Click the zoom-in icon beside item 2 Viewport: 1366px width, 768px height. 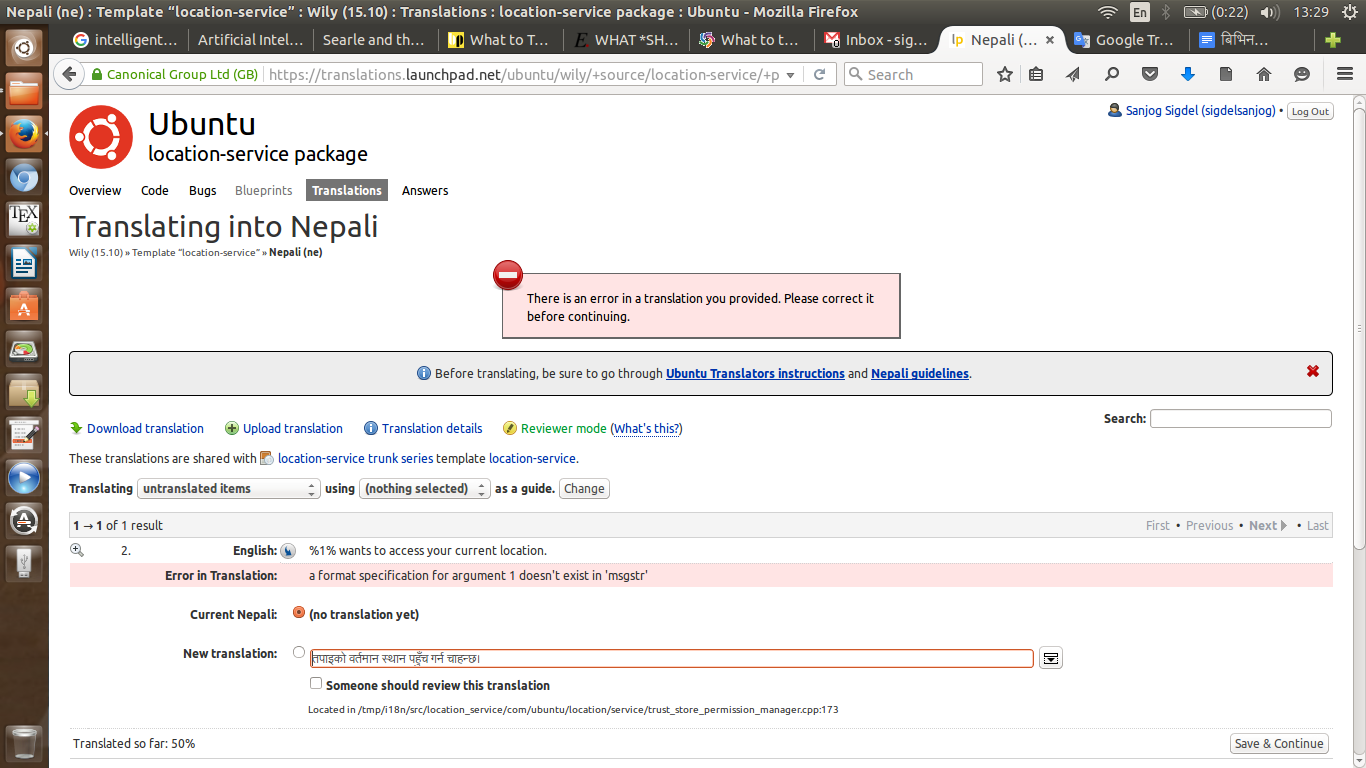pos(77,550)
